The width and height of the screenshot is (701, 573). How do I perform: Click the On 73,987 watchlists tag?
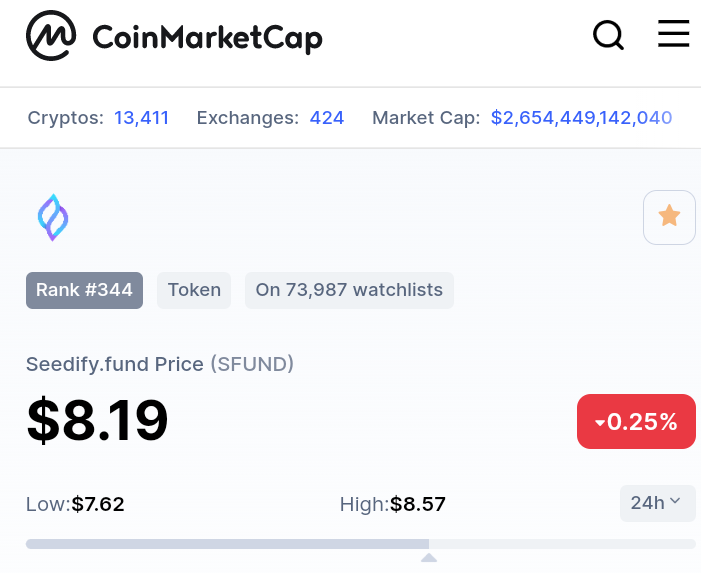pos(349,290)
